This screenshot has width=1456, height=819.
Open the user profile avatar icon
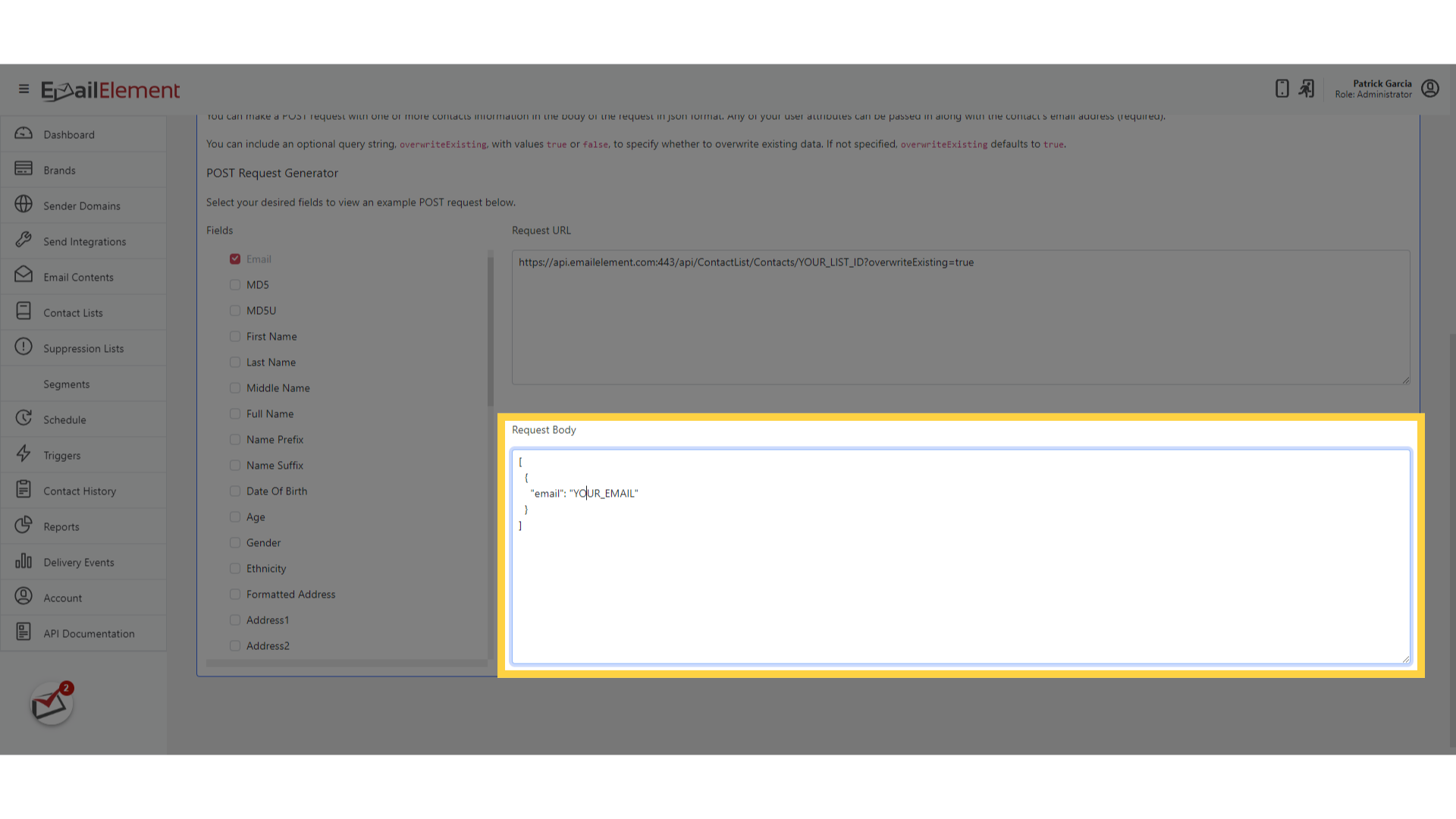pyautogui.click(x=1430, y=89)
